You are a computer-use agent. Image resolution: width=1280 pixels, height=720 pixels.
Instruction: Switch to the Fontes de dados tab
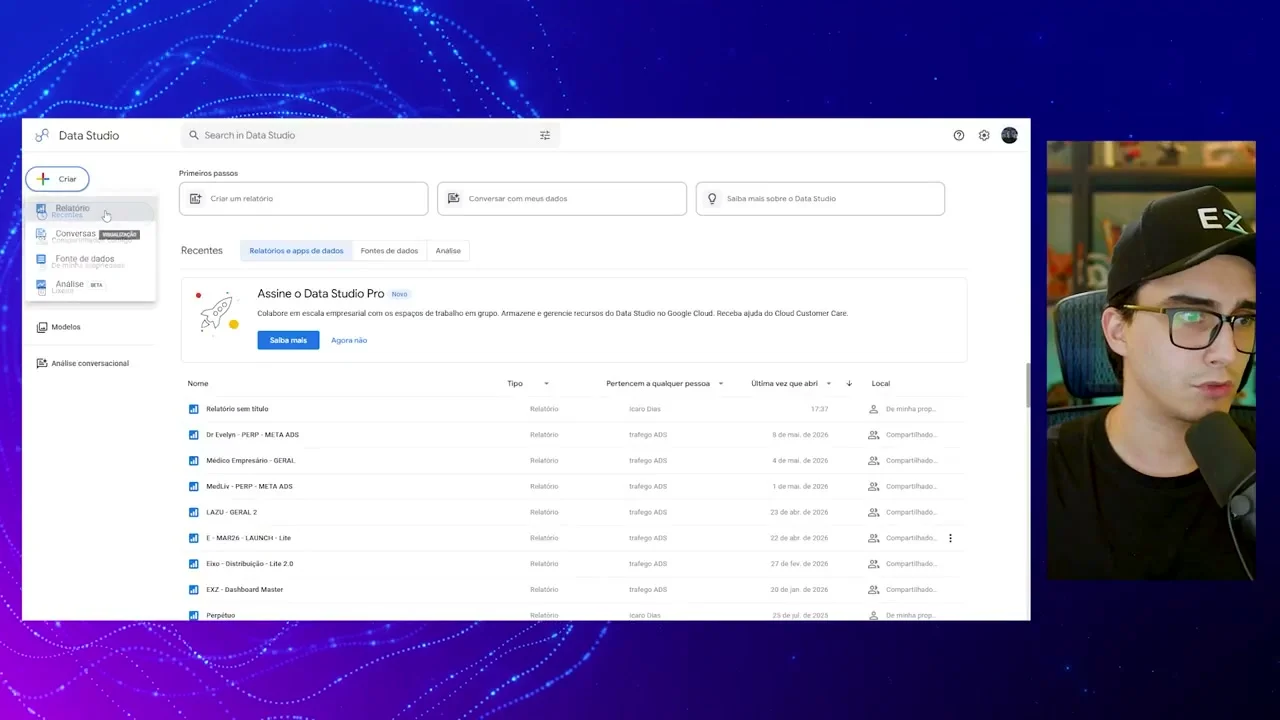389,251
